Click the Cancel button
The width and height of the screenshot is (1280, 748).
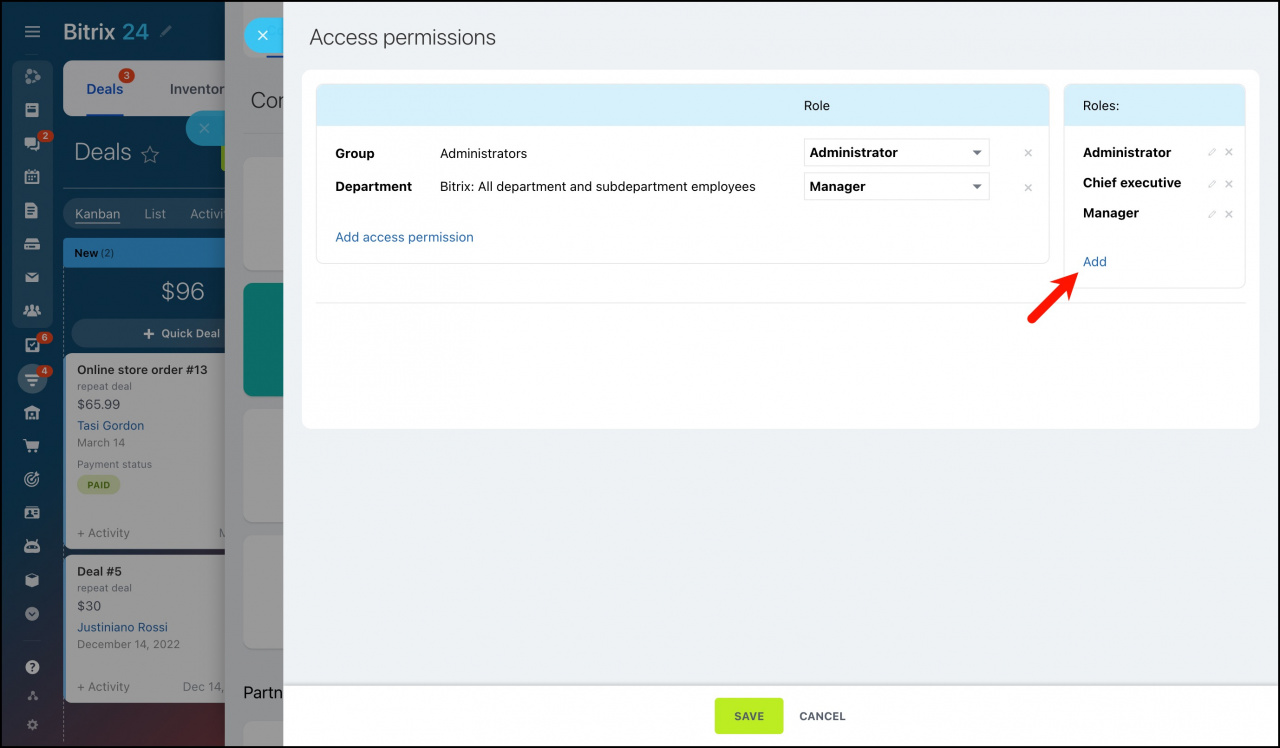tap(822, 716)
